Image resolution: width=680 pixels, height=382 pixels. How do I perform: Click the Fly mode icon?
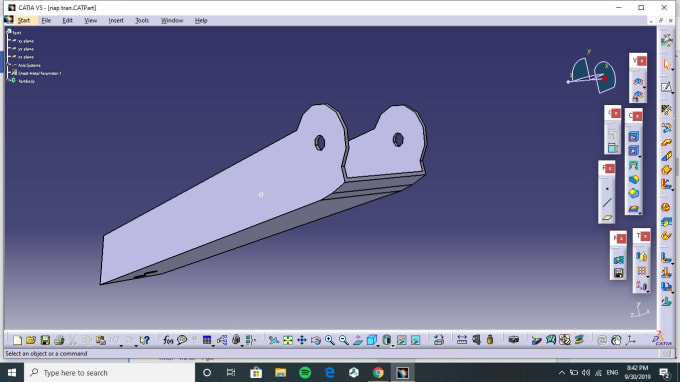point(274,340)
